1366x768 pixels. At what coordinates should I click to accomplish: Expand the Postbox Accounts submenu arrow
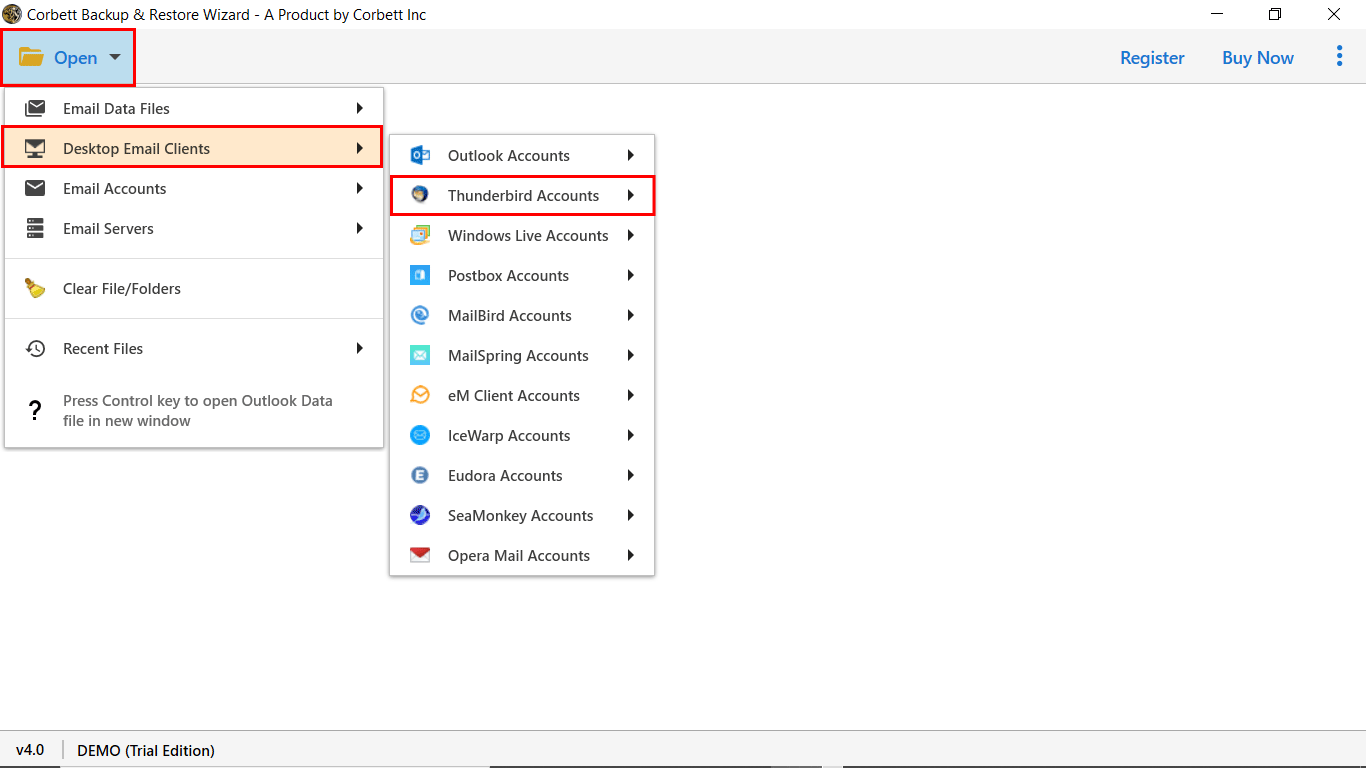pyautogui.click(x=631, y=275)
